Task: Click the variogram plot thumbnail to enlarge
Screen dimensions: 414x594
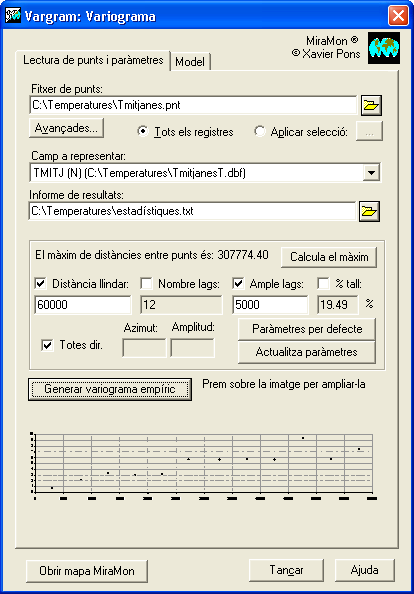Action: [204, 466]
